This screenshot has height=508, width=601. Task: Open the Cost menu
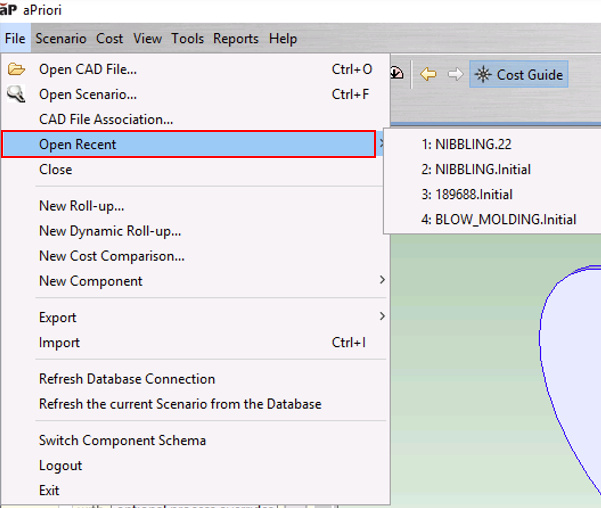point(110,38)
